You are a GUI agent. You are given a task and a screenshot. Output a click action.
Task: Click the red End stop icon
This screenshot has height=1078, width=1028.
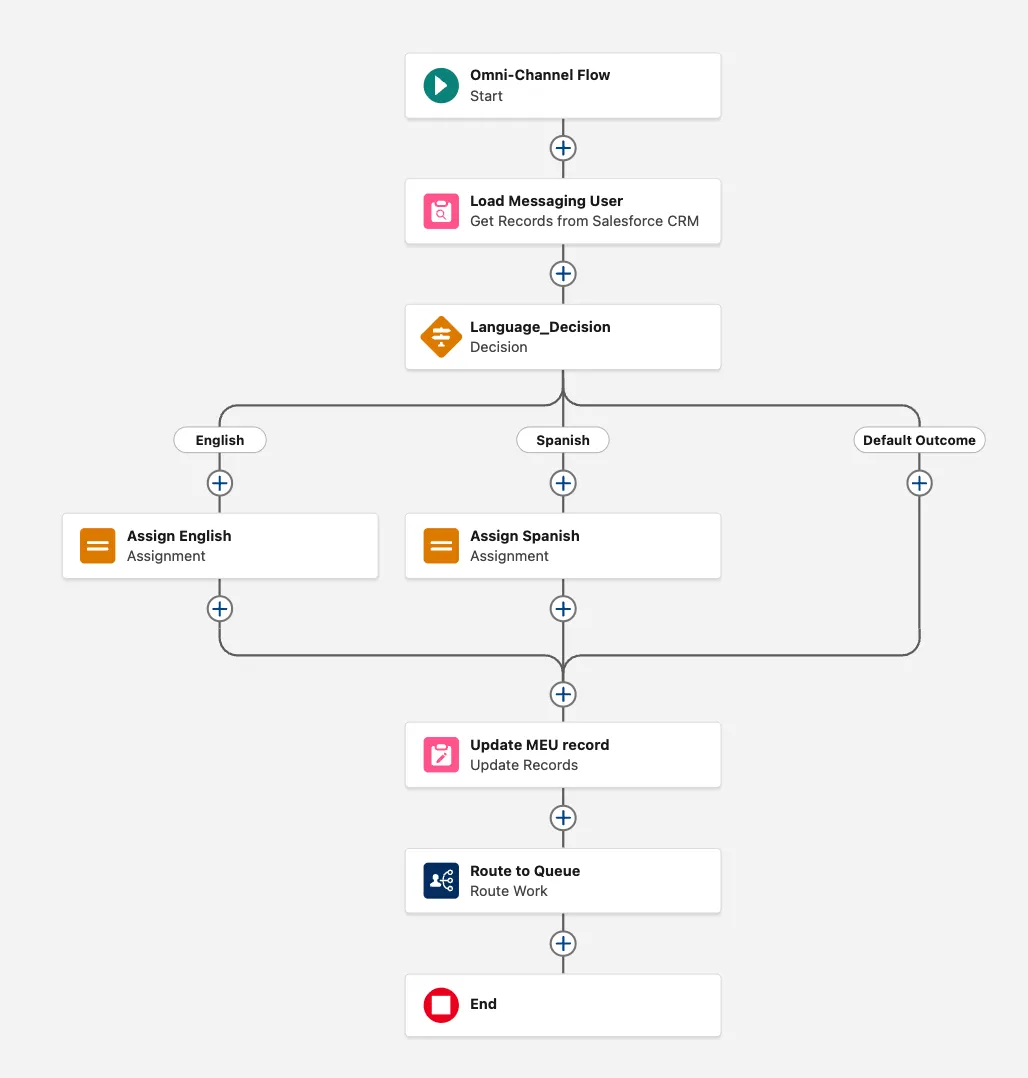click(441, 1005)
